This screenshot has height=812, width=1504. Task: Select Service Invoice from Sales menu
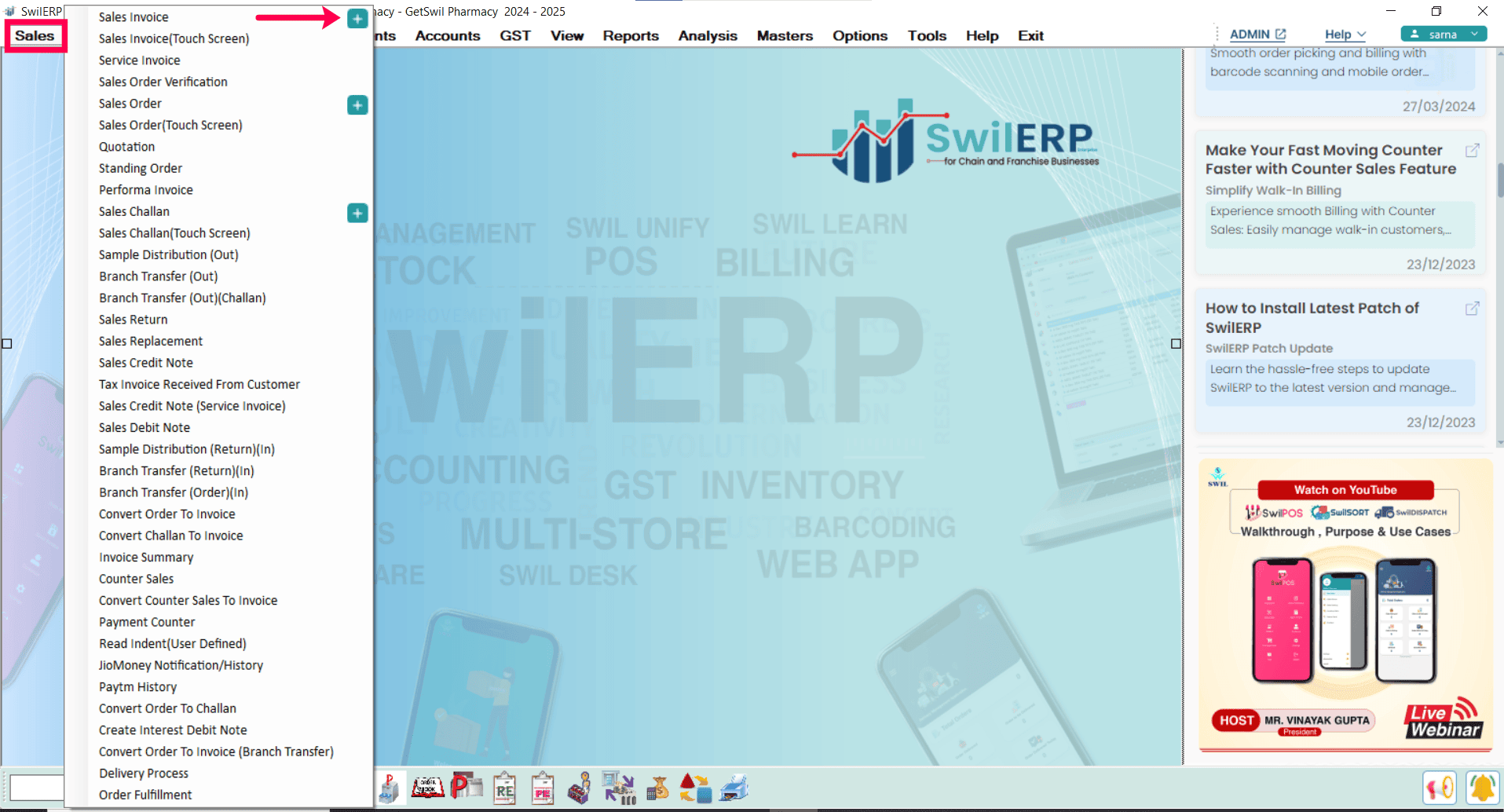coord(139,60)
